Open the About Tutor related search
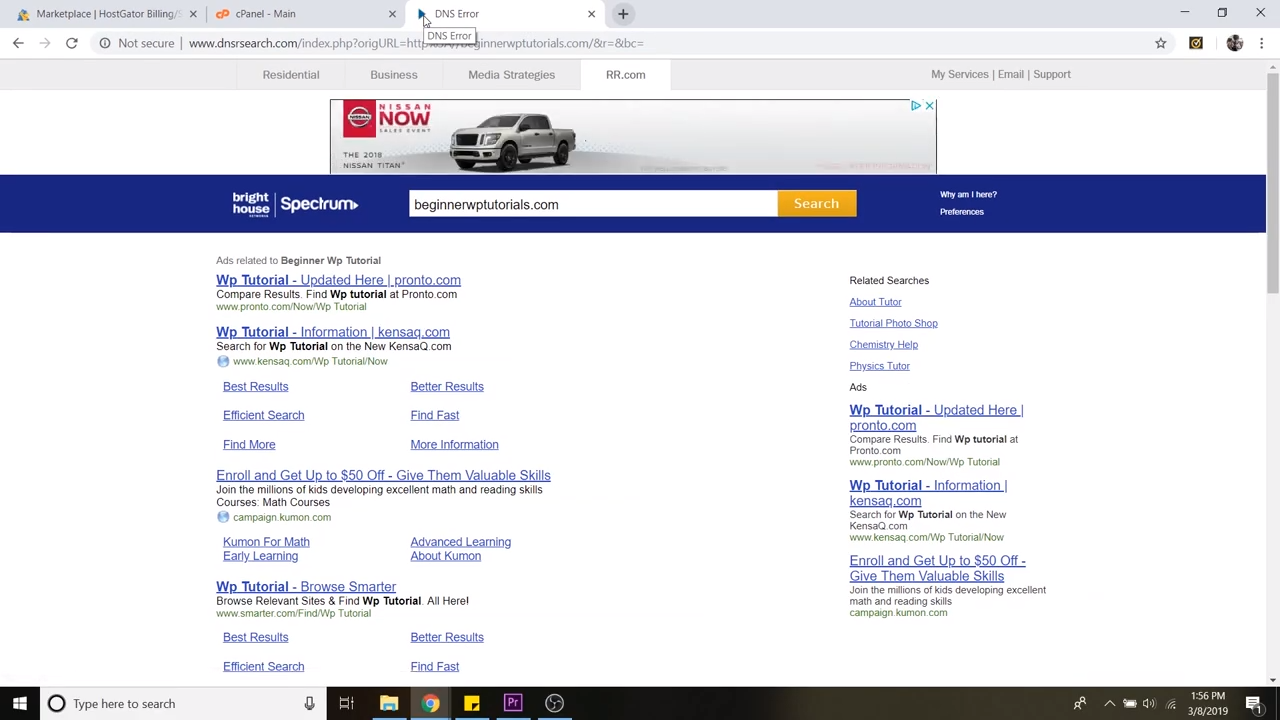Screen dimensions: 1280x720 tap(875, 302)
